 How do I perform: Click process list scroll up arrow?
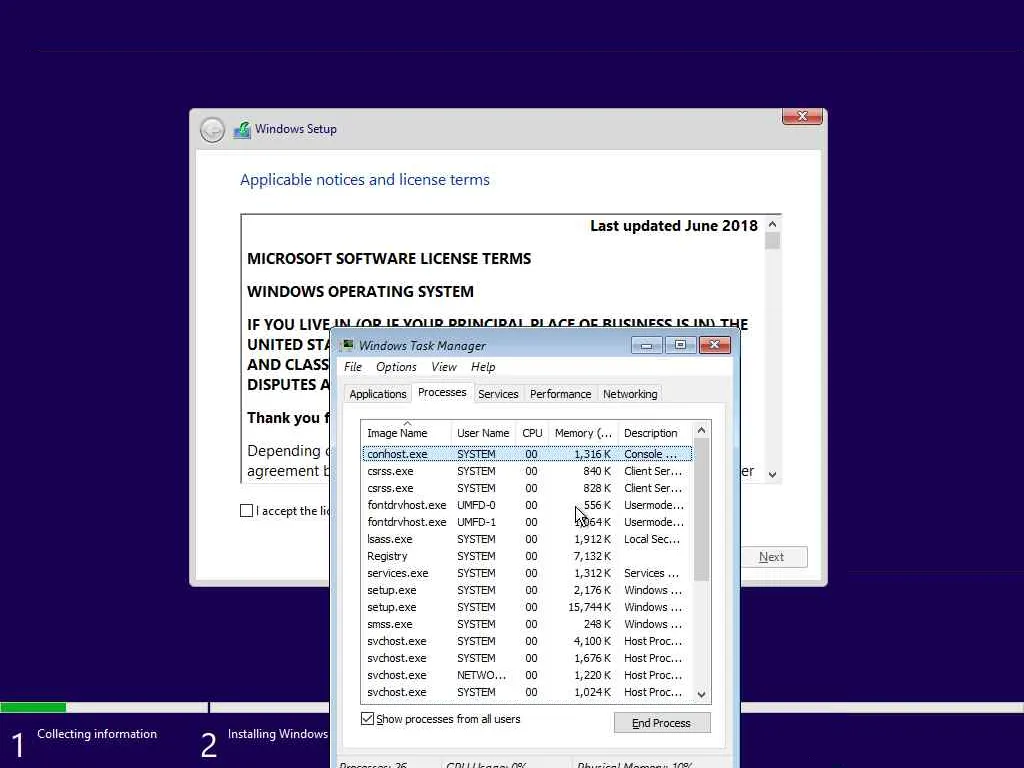[x=701, y=430]
